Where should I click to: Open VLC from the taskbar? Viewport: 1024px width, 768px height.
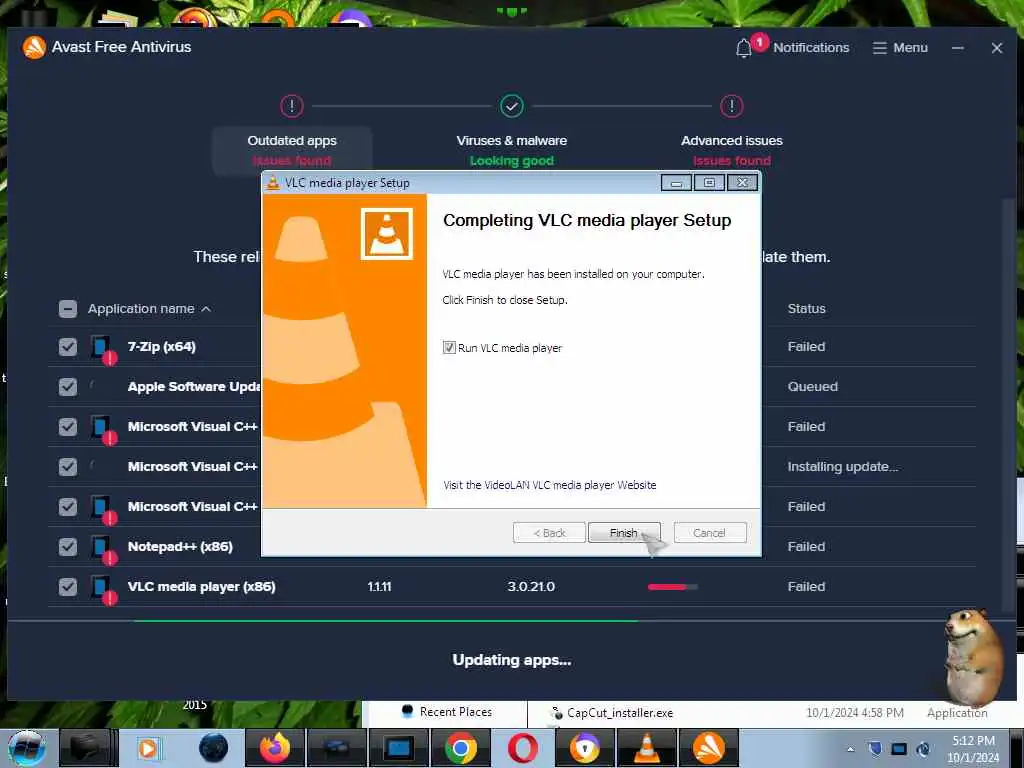647,748
